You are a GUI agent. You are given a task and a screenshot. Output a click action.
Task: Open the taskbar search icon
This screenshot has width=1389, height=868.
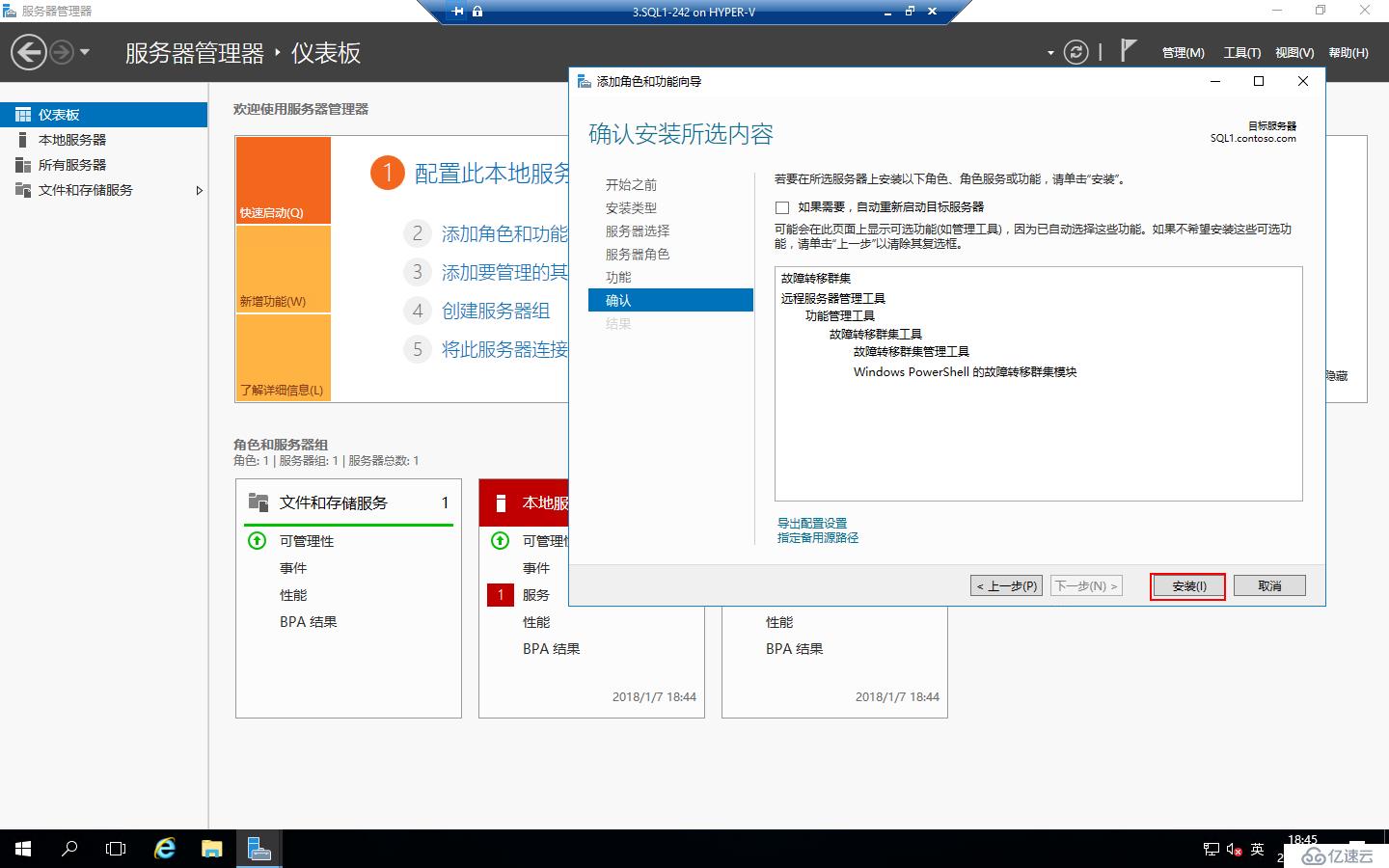pyautogui.click(x=69, y=849)
